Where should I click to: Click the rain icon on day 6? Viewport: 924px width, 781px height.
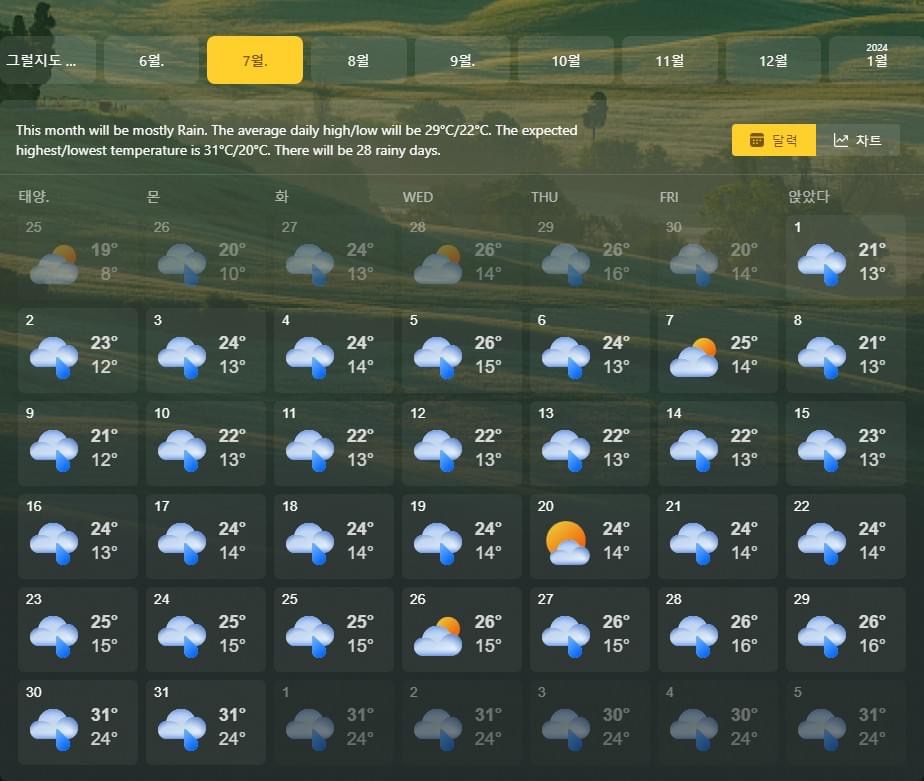click(565, 357)
